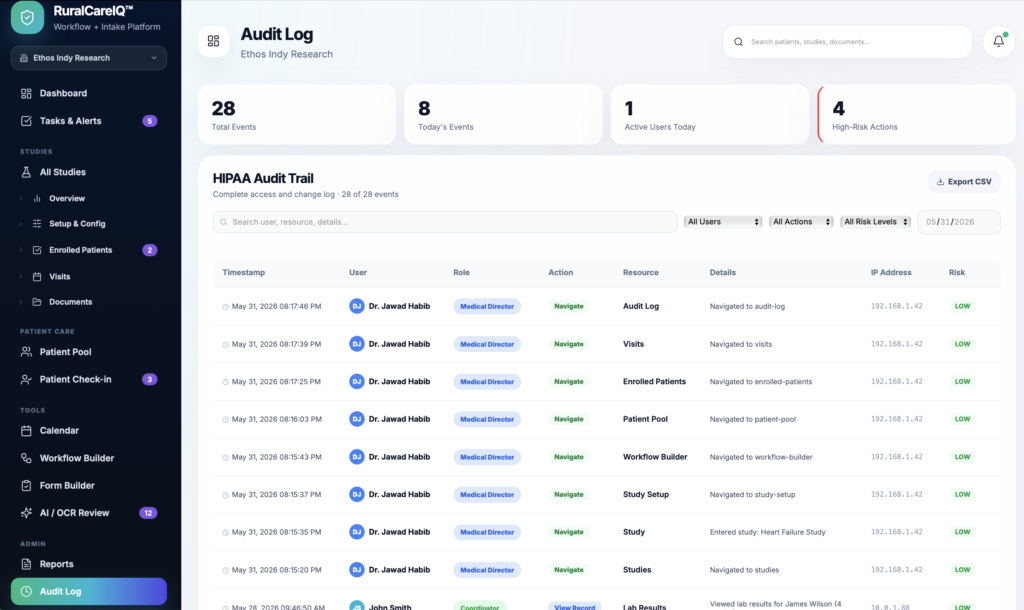The image size is (1024, 610).
Task: Click the Visits calendar icon
Action: point(37,277)
